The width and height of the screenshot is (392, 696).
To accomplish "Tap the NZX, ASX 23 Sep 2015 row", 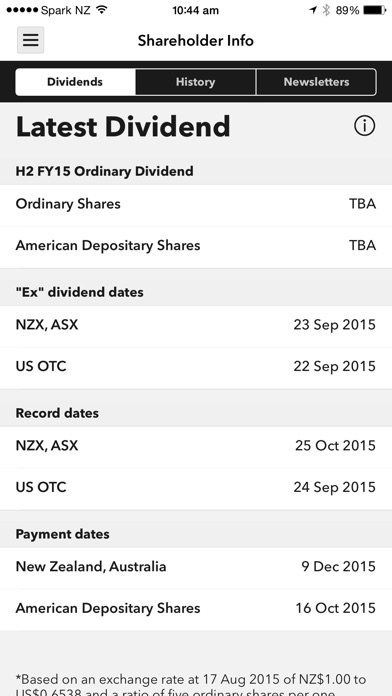I will click(196, 325).
